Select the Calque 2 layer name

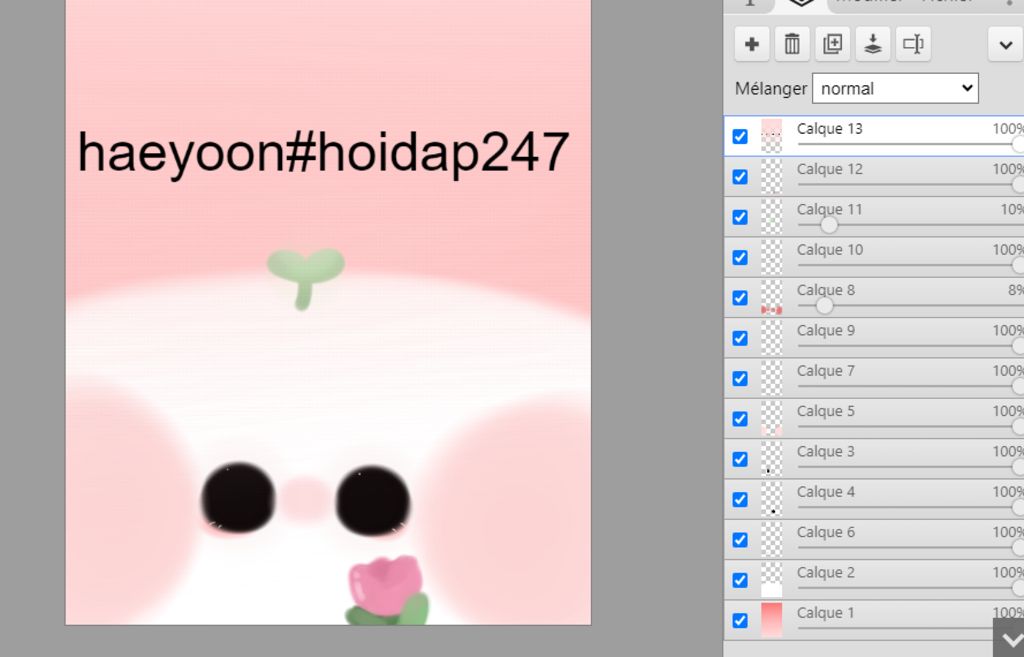[x=825, y=573]
